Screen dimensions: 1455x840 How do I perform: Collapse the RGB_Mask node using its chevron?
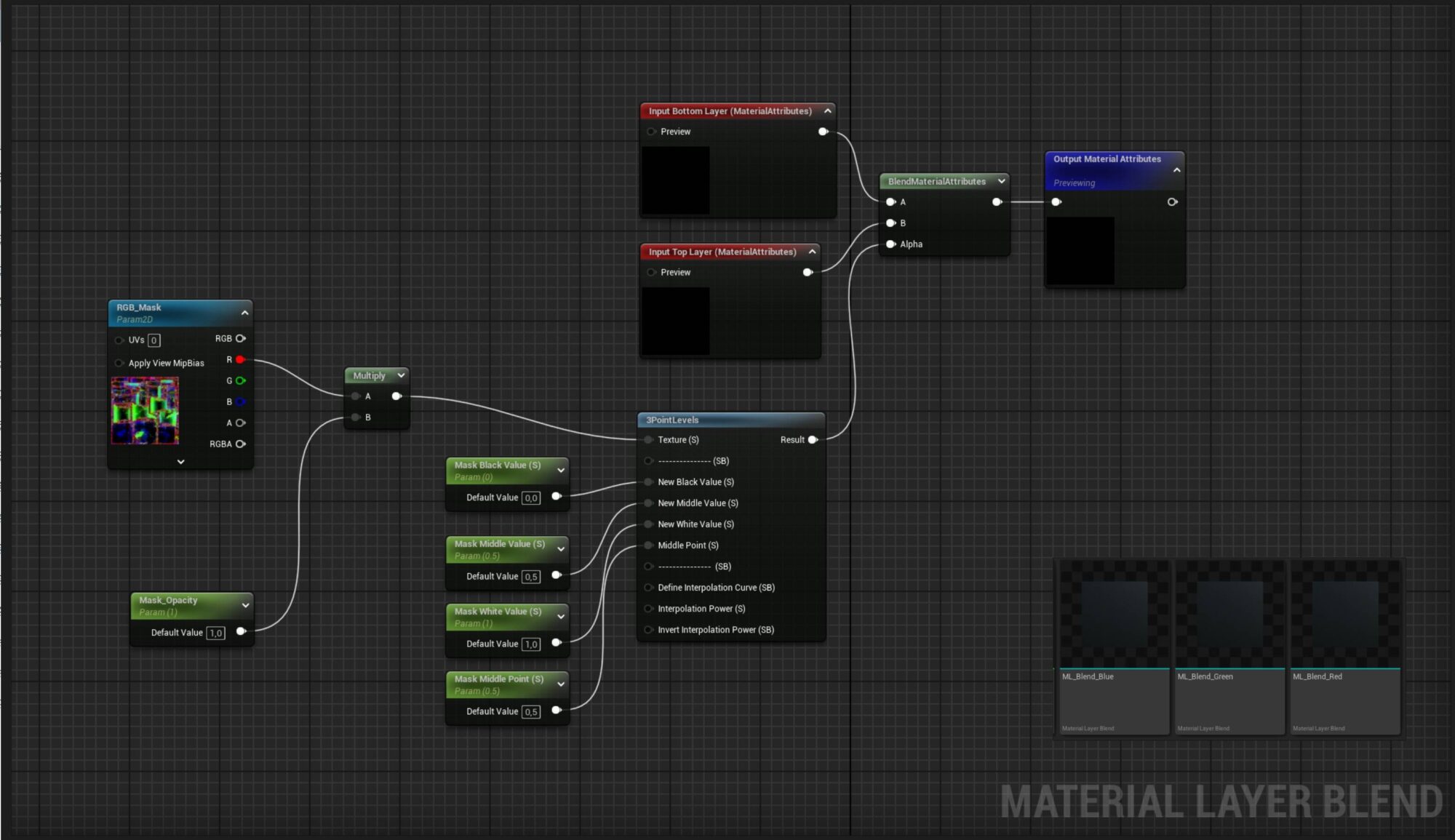click(x=245, y=313)
